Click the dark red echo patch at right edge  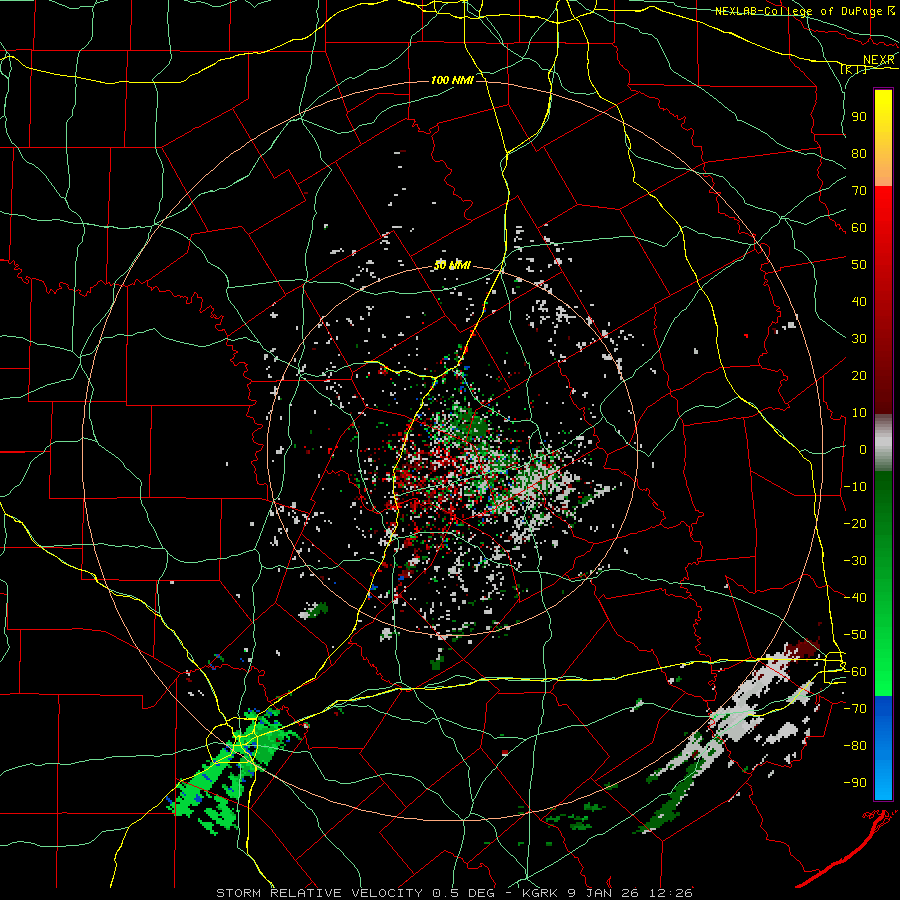coord(804,649)
